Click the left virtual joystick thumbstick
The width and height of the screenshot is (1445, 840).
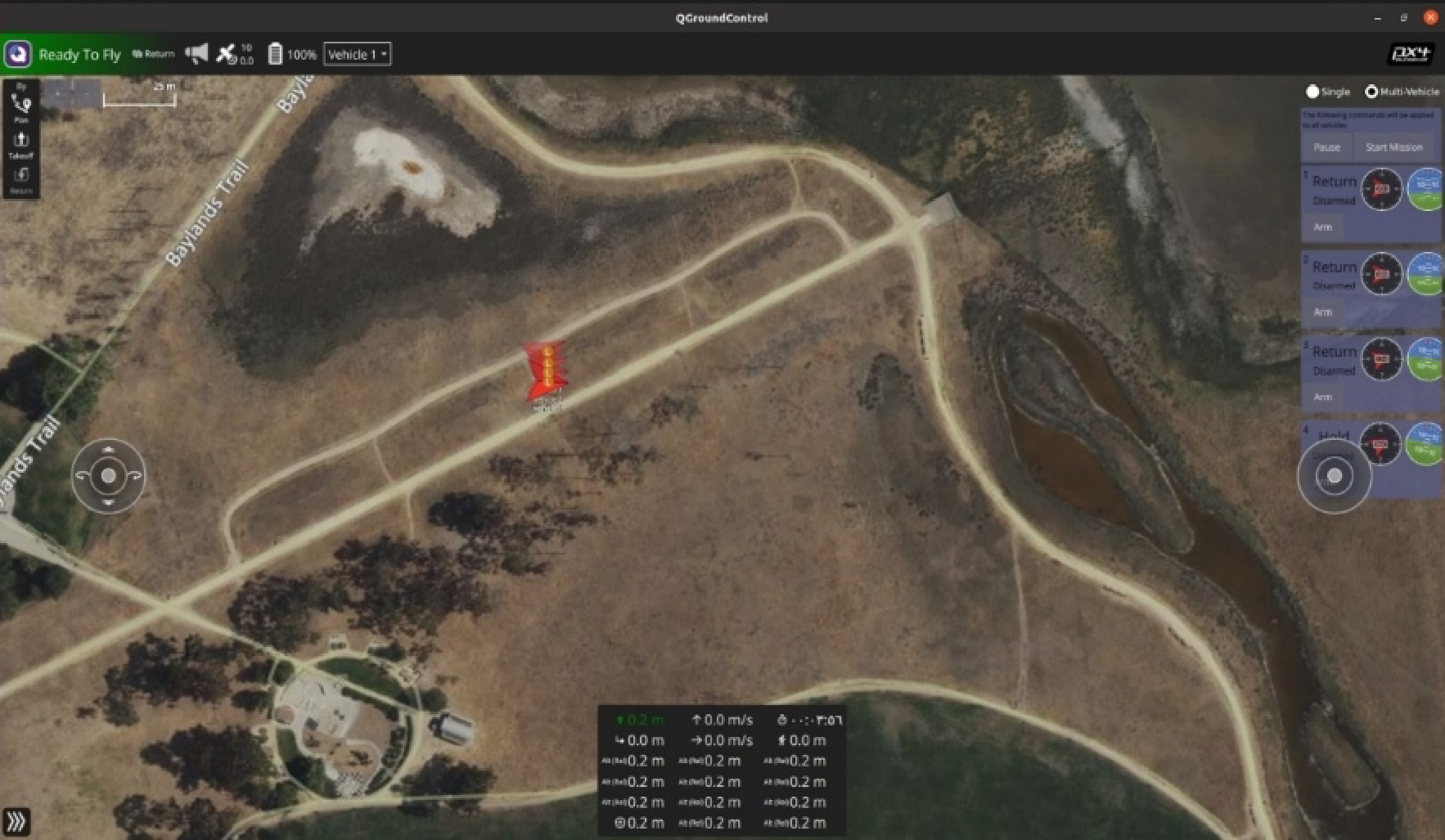pyautogui.click(x=108, y=475)
